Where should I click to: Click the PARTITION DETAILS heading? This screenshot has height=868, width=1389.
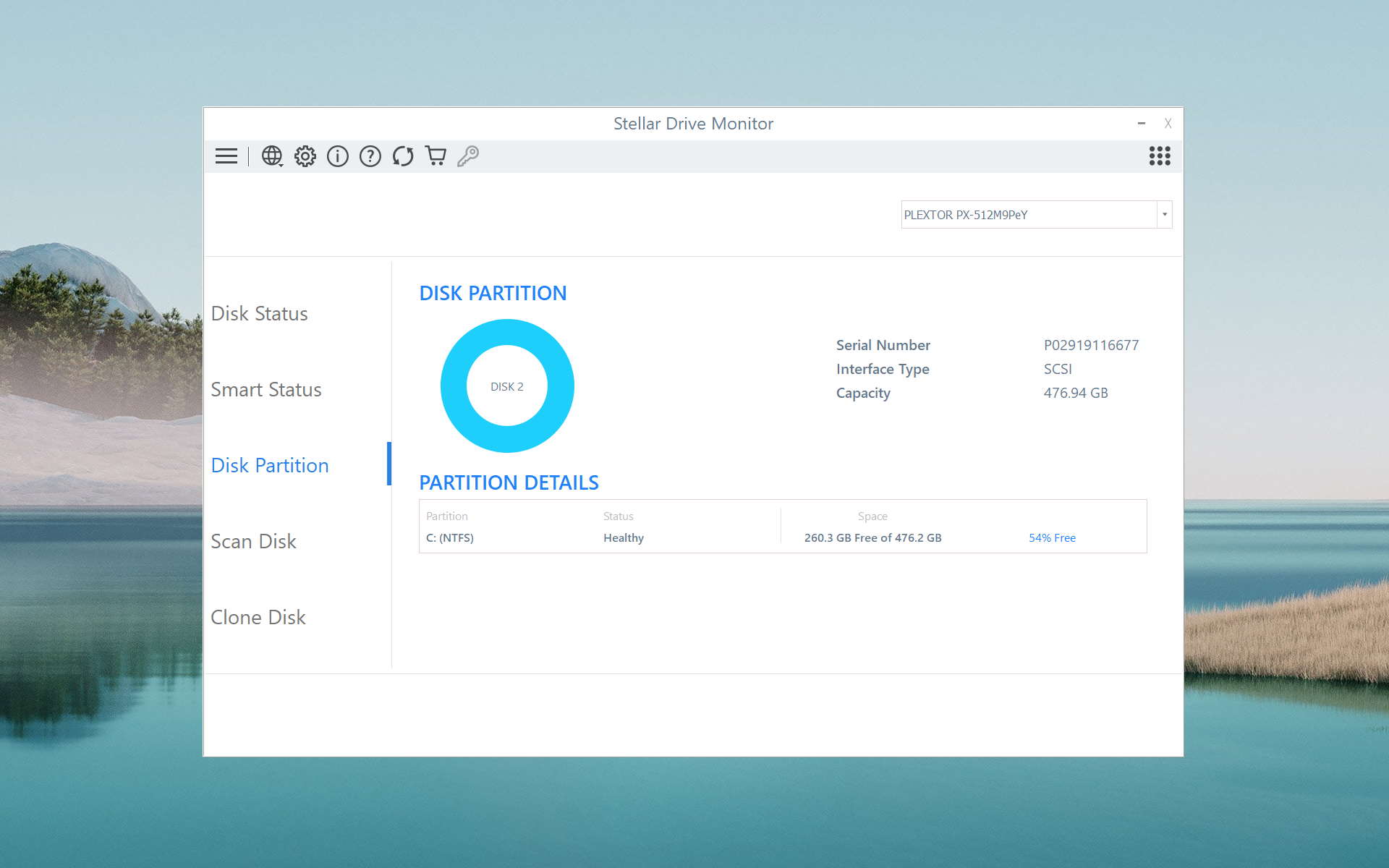pyautogui.click(x=509, y=483)
